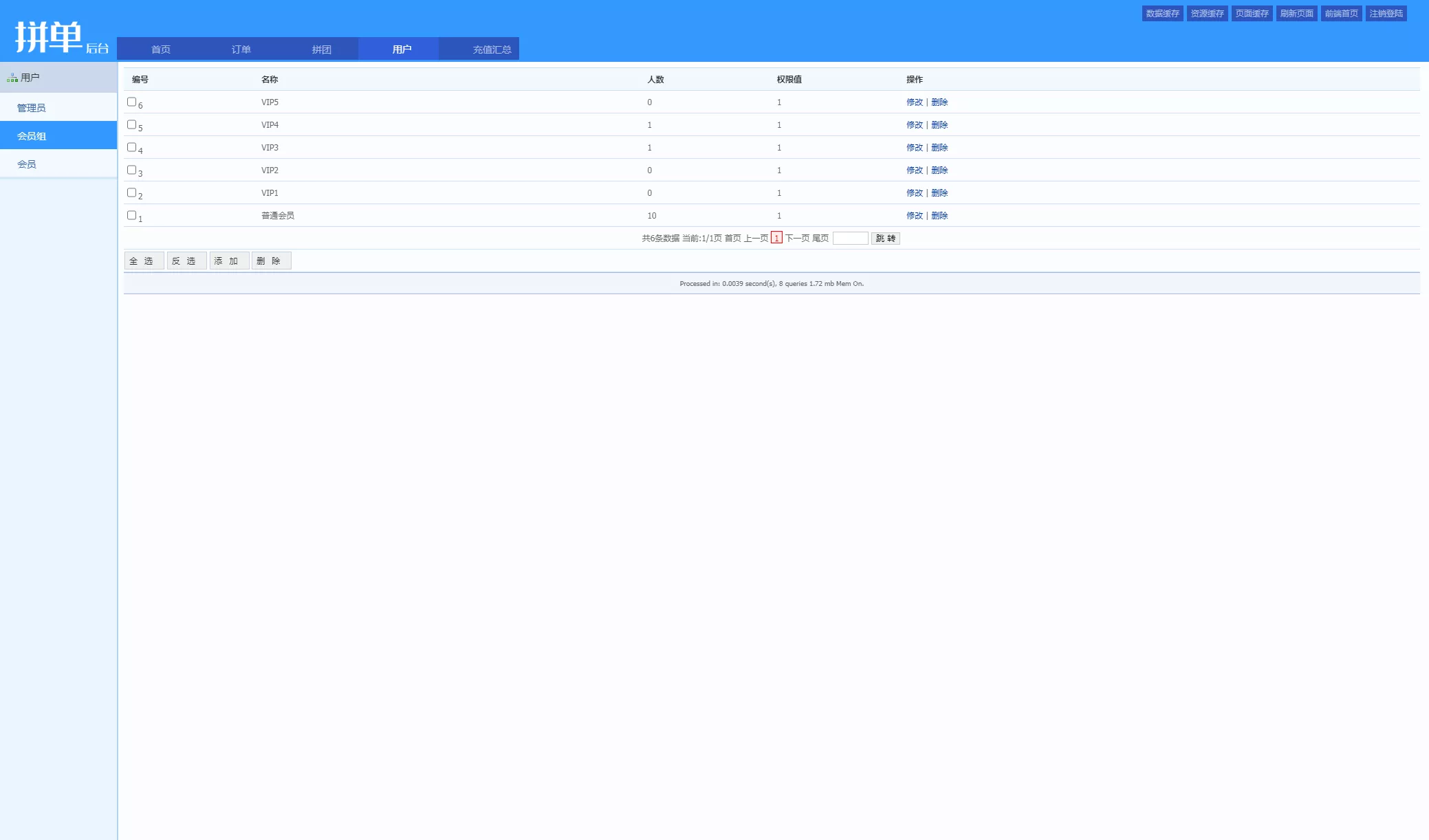
Task: Click the page jump input field
Action: pyautogui.click(x=850, y=239)
